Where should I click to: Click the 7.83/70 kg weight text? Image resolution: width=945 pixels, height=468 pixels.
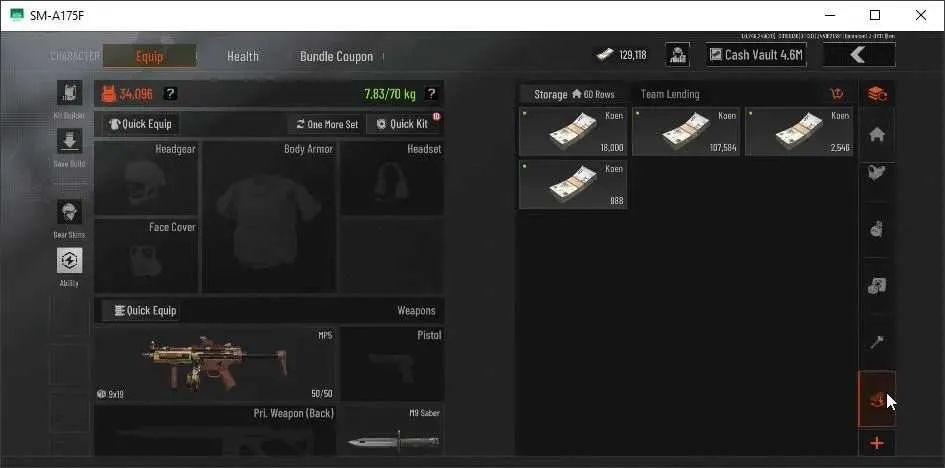pyautogui.click(x=390, y=95)
